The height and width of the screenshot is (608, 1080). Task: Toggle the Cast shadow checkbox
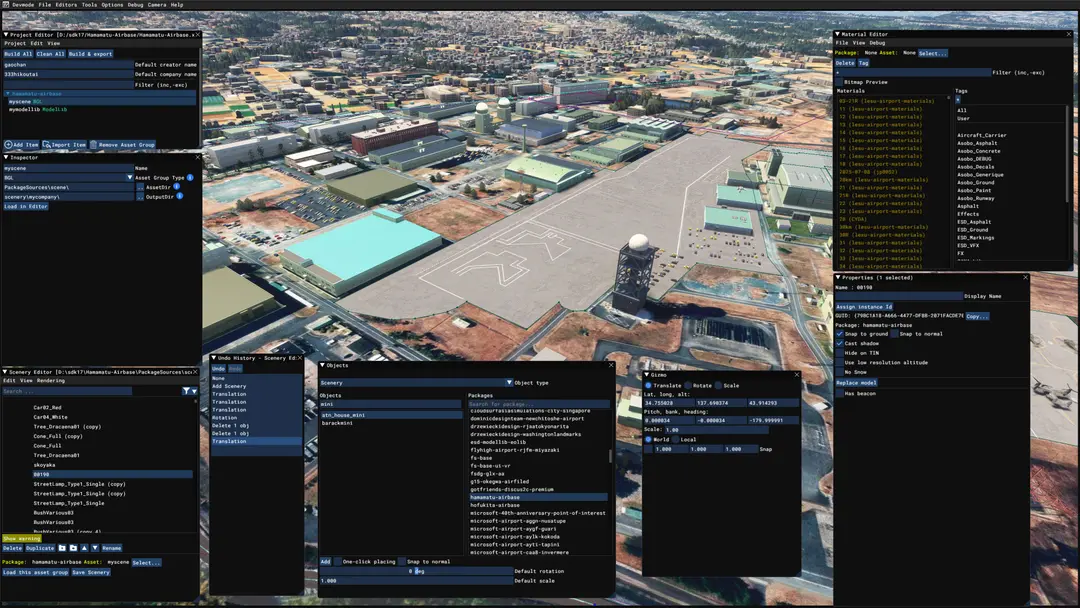(x=840, y=344)
